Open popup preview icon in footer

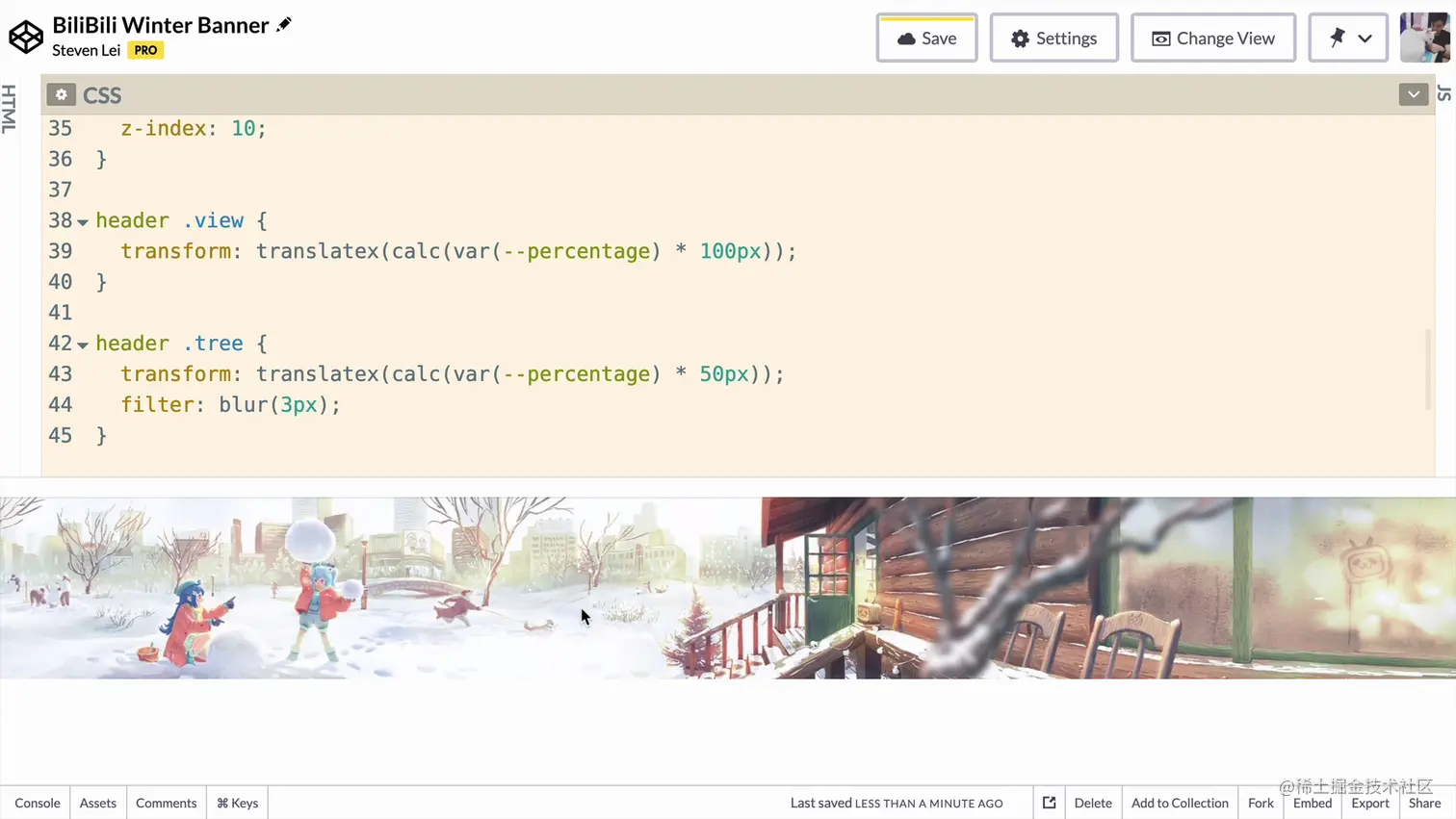pyautogui.click(x=1049, y=803)
